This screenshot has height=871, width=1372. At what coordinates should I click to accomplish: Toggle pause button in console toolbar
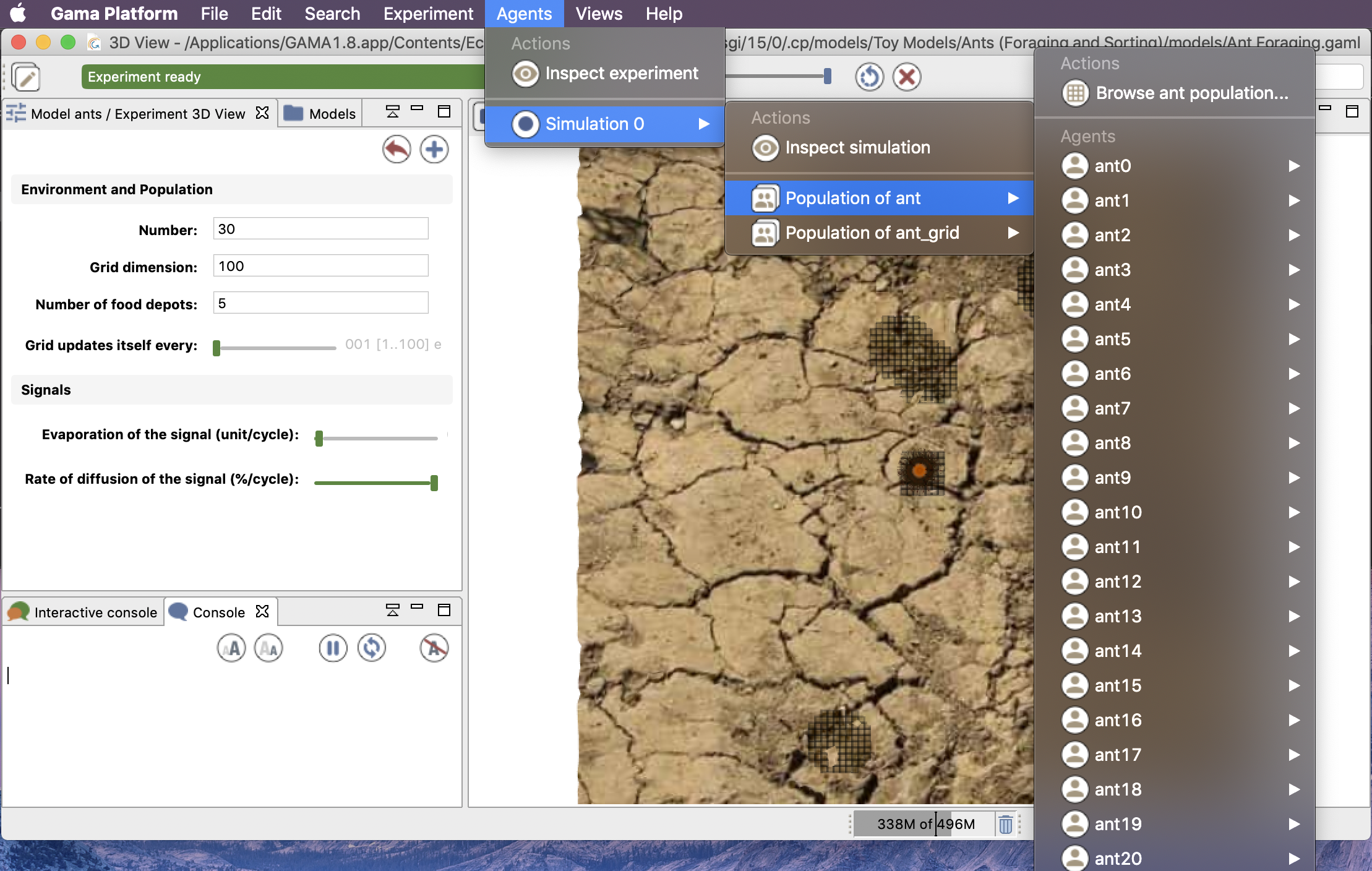(333, 647)
